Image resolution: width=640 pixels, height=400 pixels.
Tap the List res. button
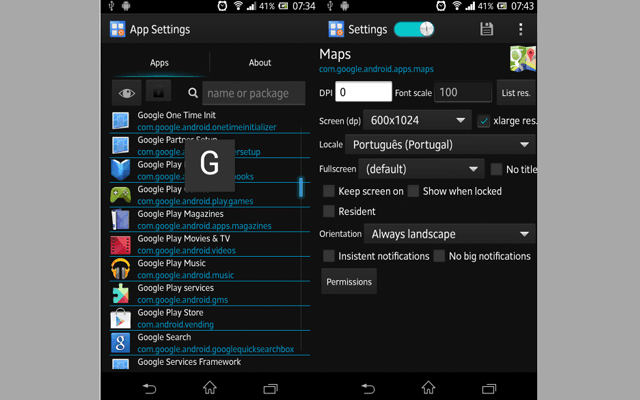(x=516, y=93)
